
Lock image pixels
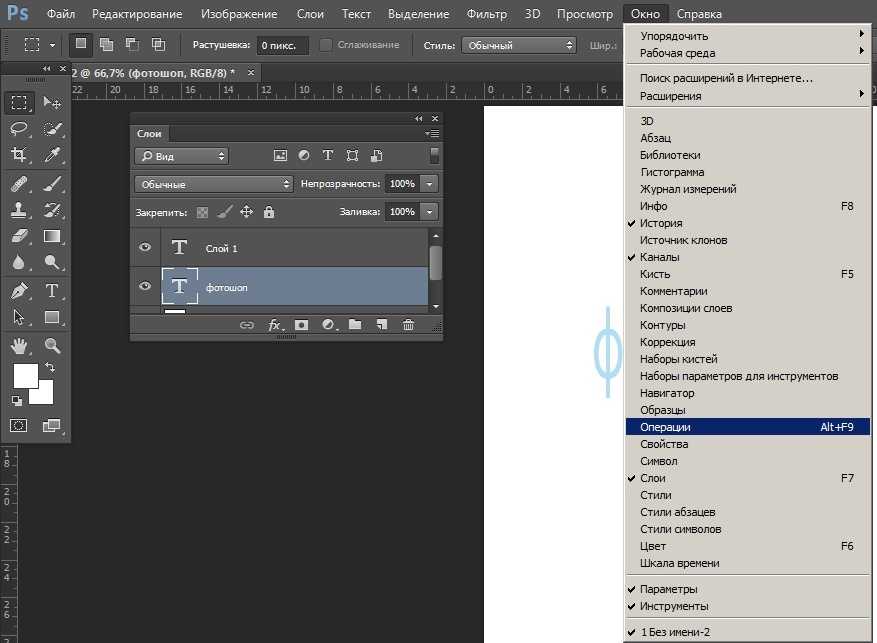click(225, 212)
